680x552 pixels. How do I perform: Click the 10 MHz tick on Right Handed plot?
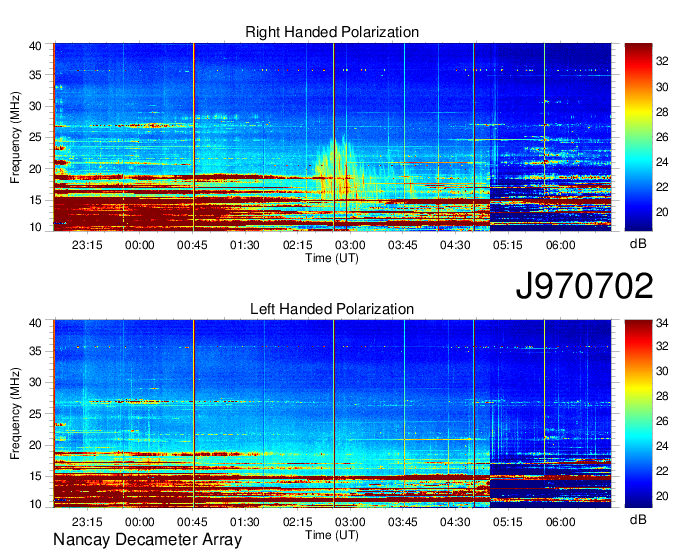[35, 227]
